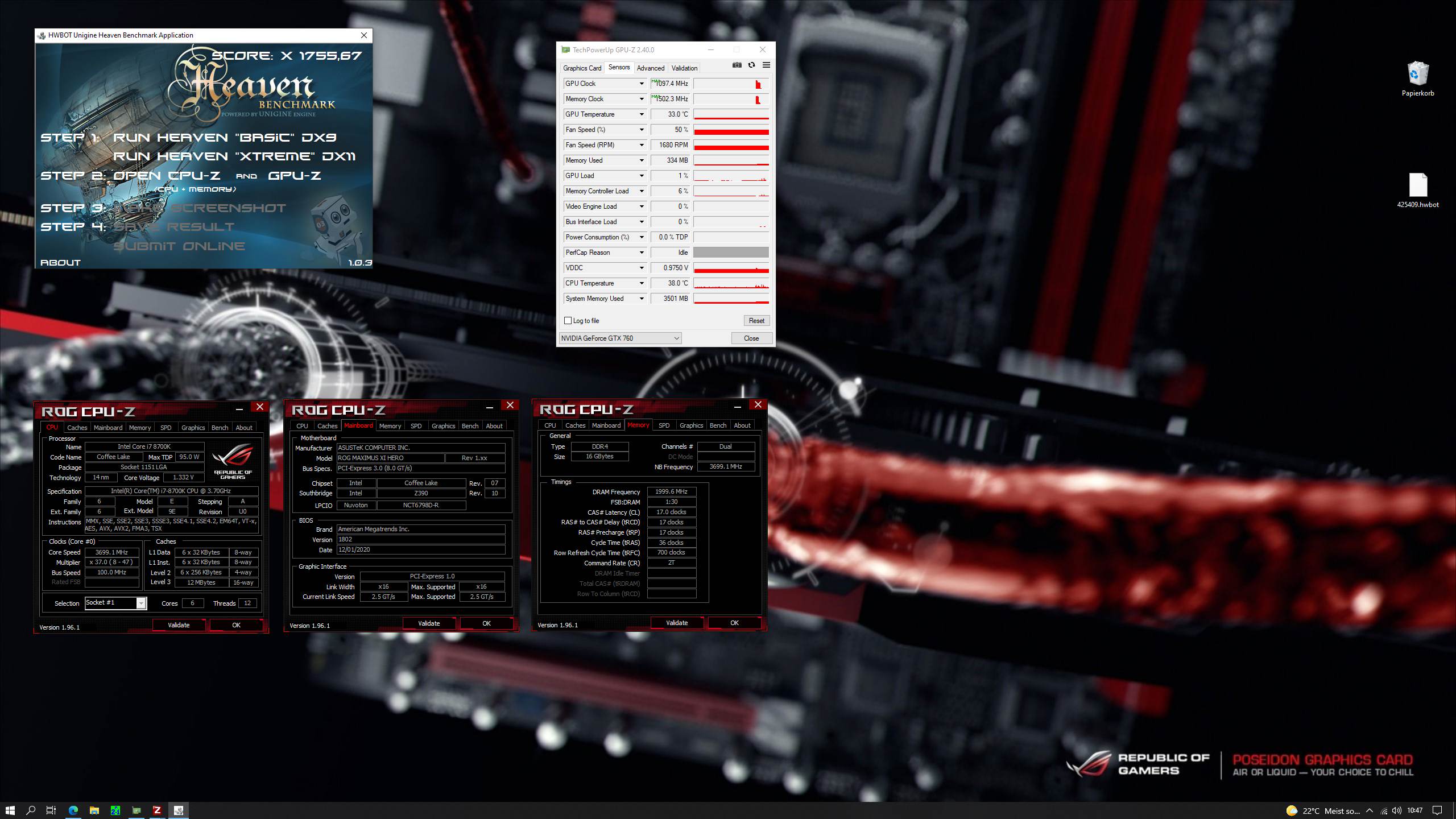This screenshot has height=819, width=1456.
Task: Switch to Advanced tab in GPU-Z
Action: click(x=650, y=68)
